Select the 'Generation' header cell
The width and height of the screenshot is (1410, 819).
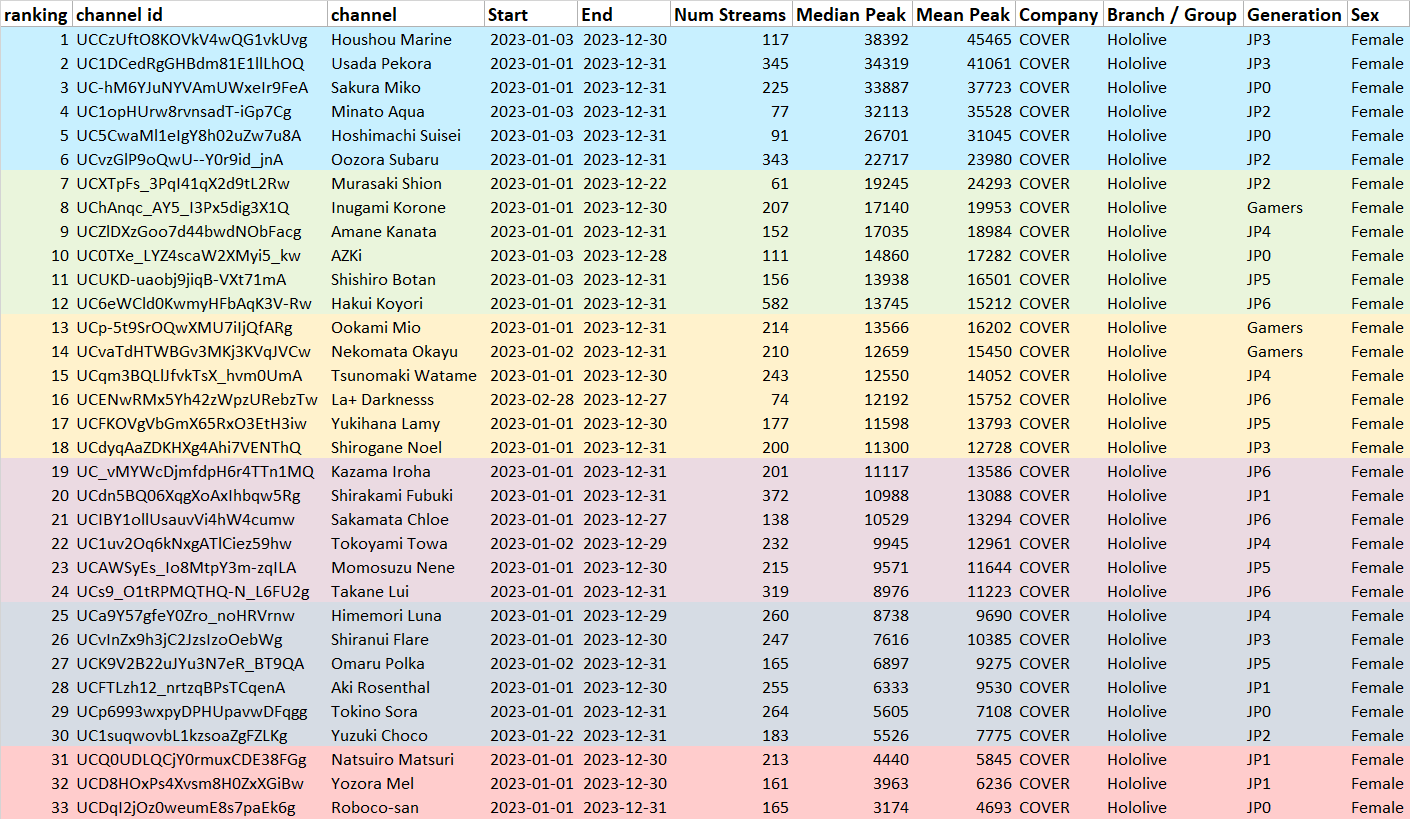(1295, 14)
